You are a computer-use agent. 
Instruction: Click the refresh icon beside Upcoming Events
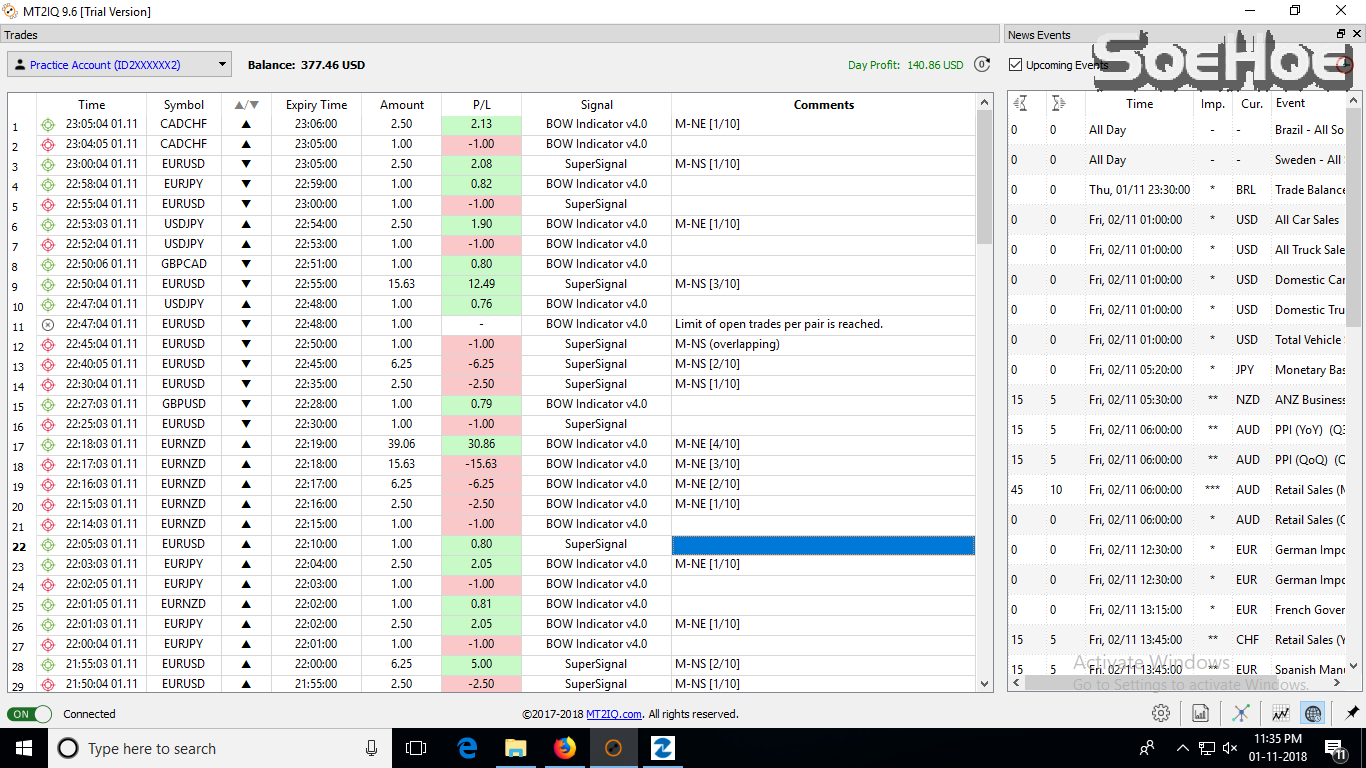click(1345, 65)
